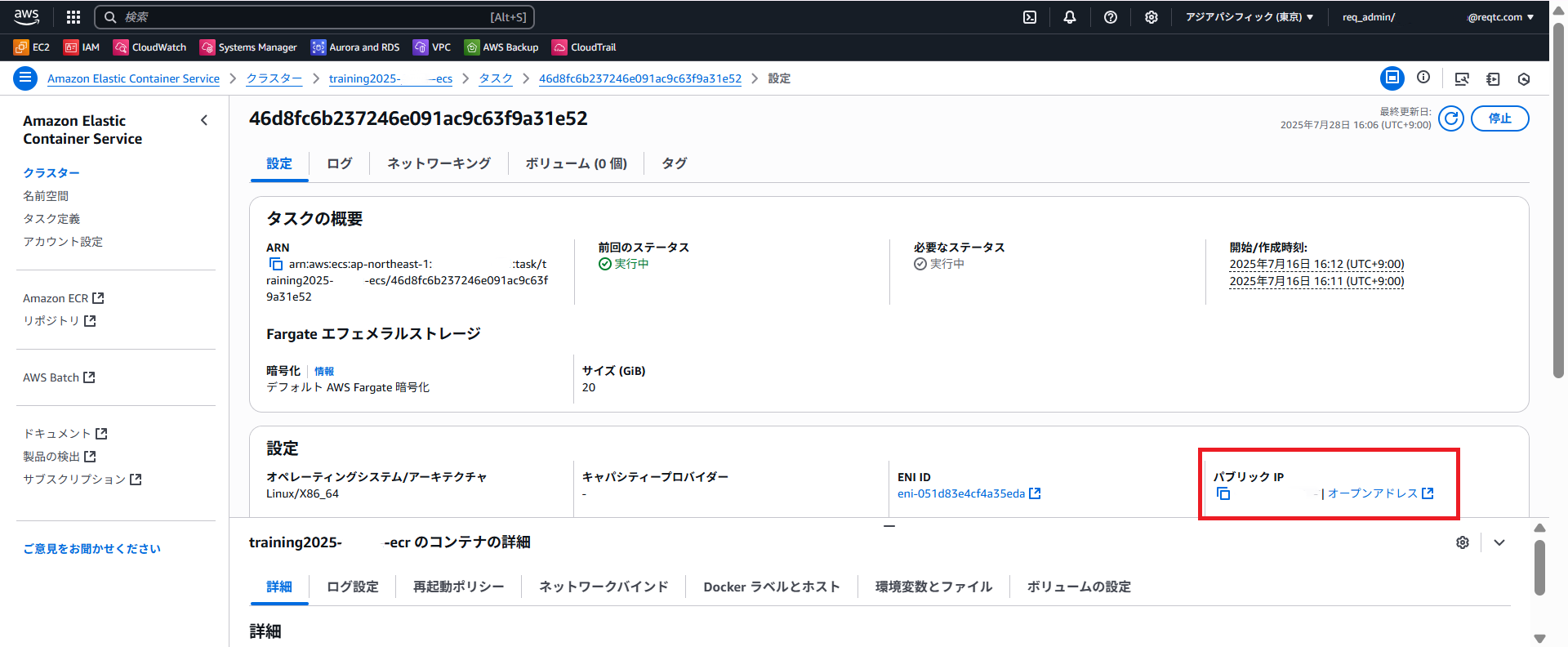Open the EC2 shortcut
Image resolution: width=1568 pixels, height=647 pixels.
click(x=32, y=47)
